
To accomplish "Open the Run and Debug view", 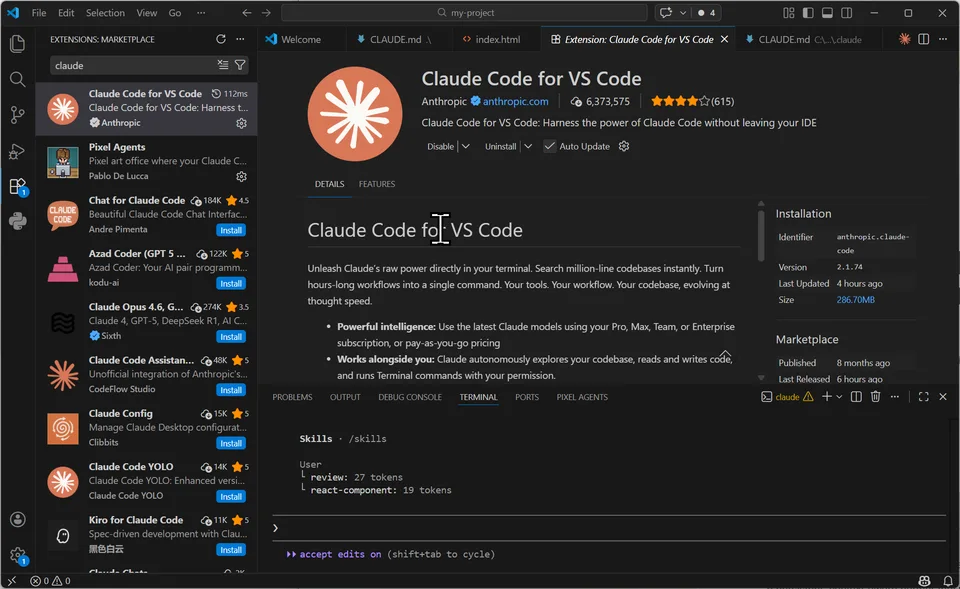I will click(18, 151).
